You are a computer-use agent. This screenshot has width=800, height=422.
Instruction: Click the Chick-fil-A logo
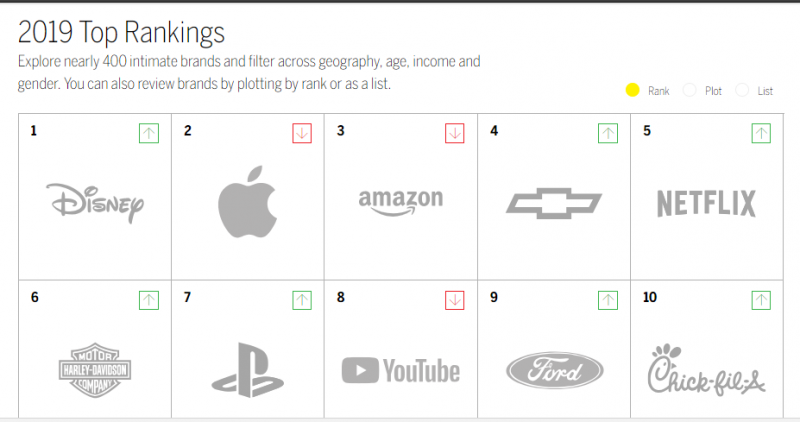[x=706, y=370]
